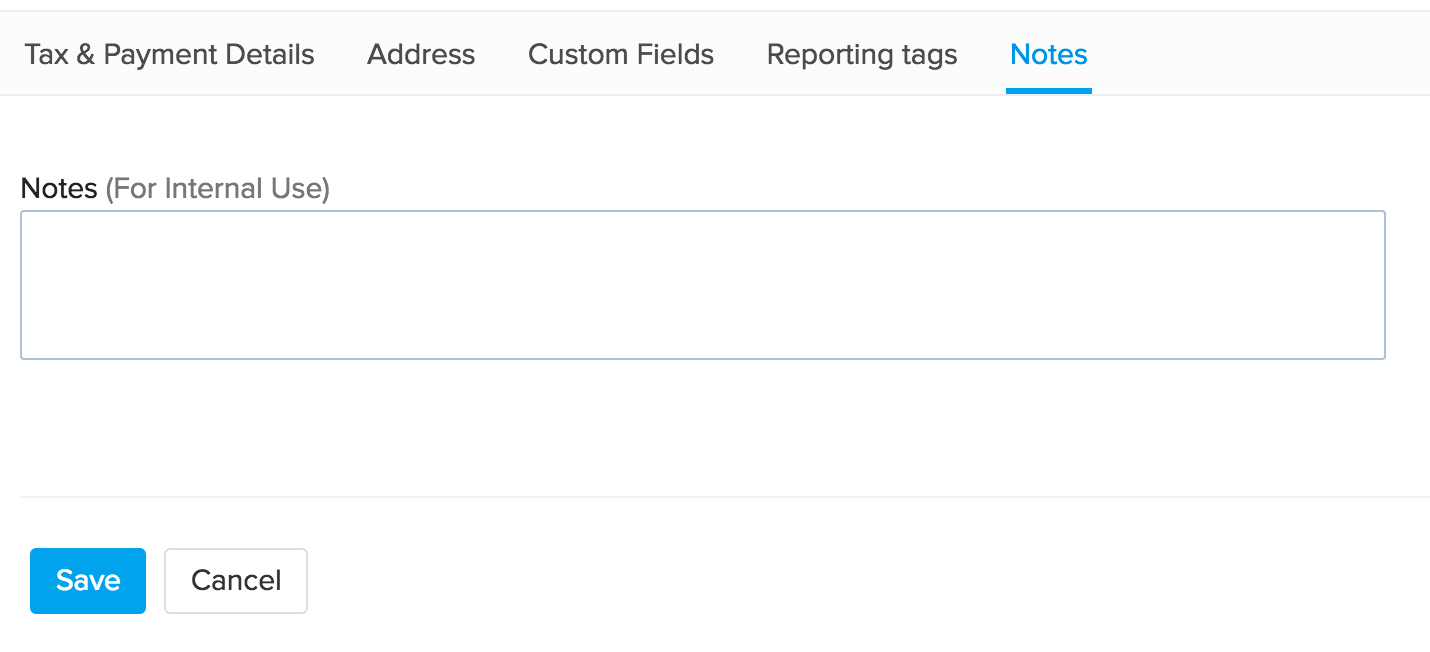Click the Cancel button
1430x652 pixels.
click(x=236, y=581)
